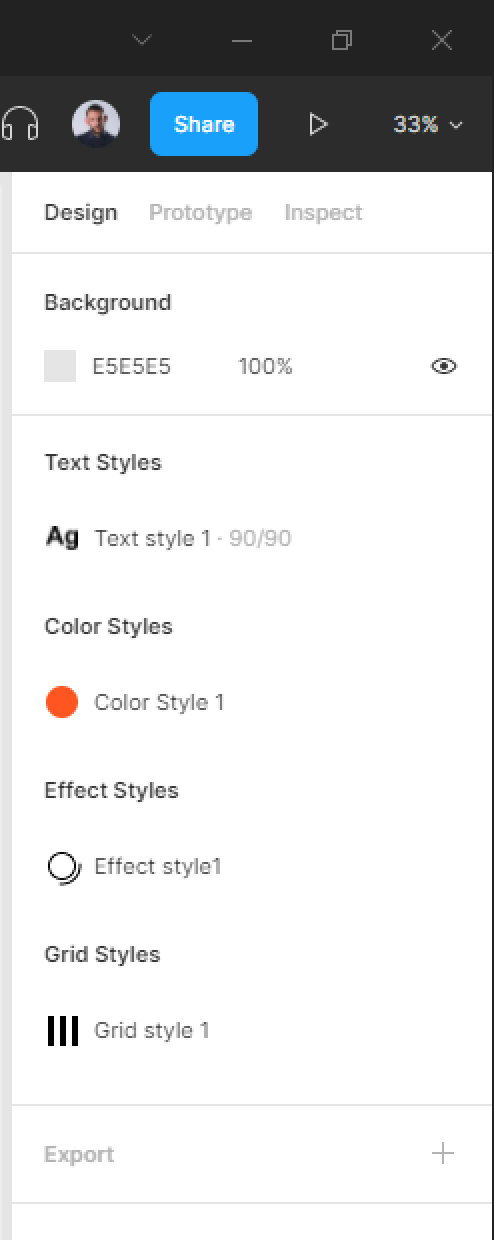Edit the E5E5E5 hex value field

(132, 367)
